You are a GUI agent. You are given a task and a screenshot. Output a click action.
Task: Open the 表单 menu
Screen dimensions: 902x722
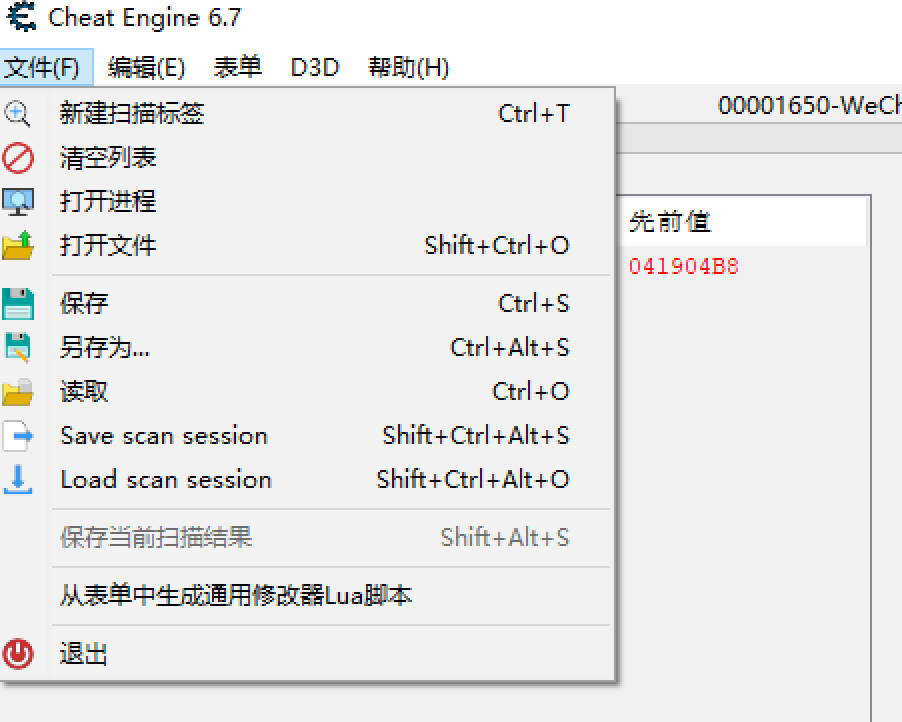tap(238, 67)
